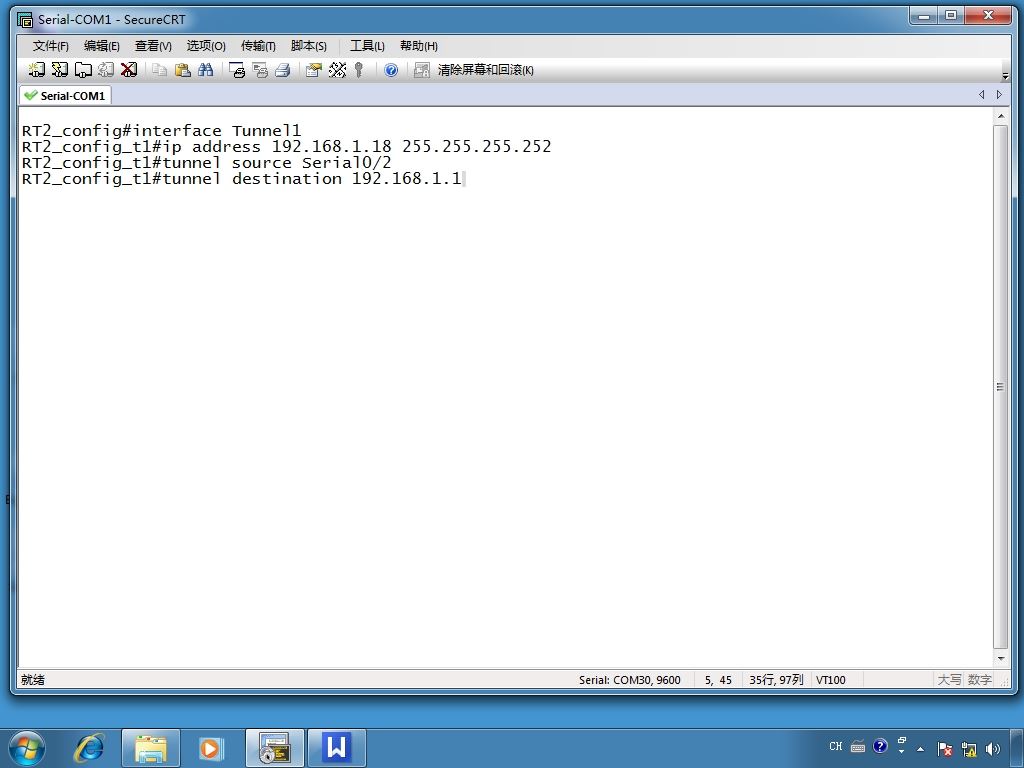1024x768 pixels.
Task: Click the icon beside 清除屏幕和回滚
Action: point(422,70)
